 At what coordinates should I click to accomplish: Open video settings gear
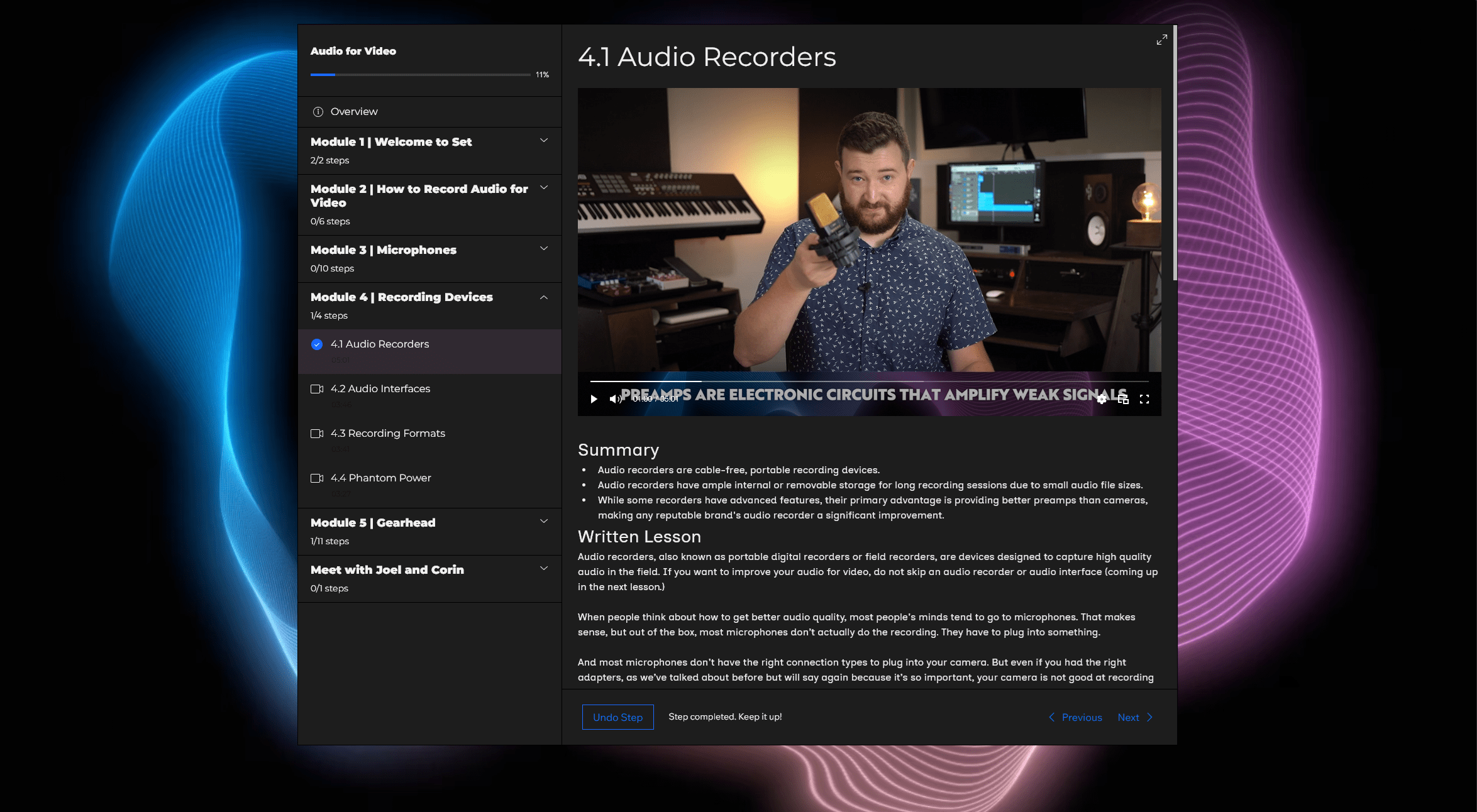pyautogui.click(x=1102, y=399)
